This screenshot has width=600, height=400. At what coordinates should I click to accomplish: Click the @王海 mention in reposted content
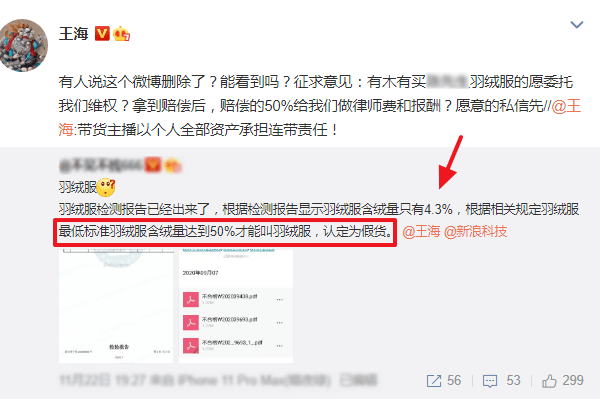tap(421, 232)
